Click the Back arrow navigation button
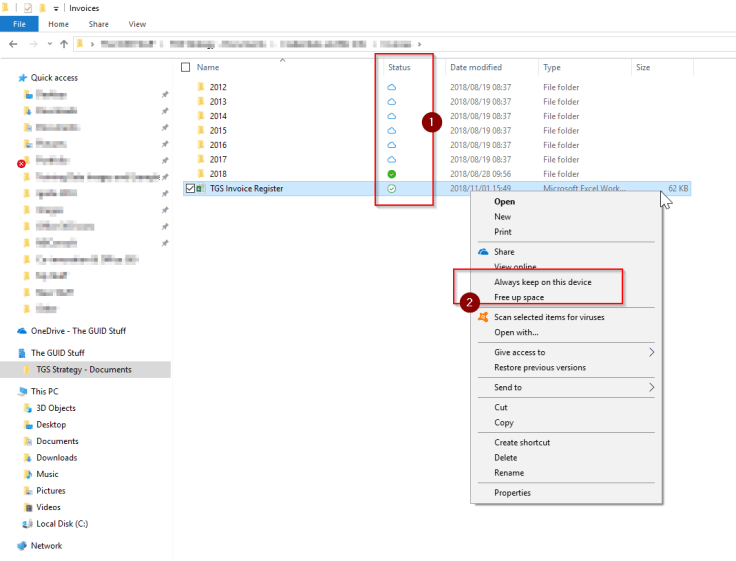Image resolution: width=736 pixels, height=561 pixels. pyautogui.click(x=12, y=44)
